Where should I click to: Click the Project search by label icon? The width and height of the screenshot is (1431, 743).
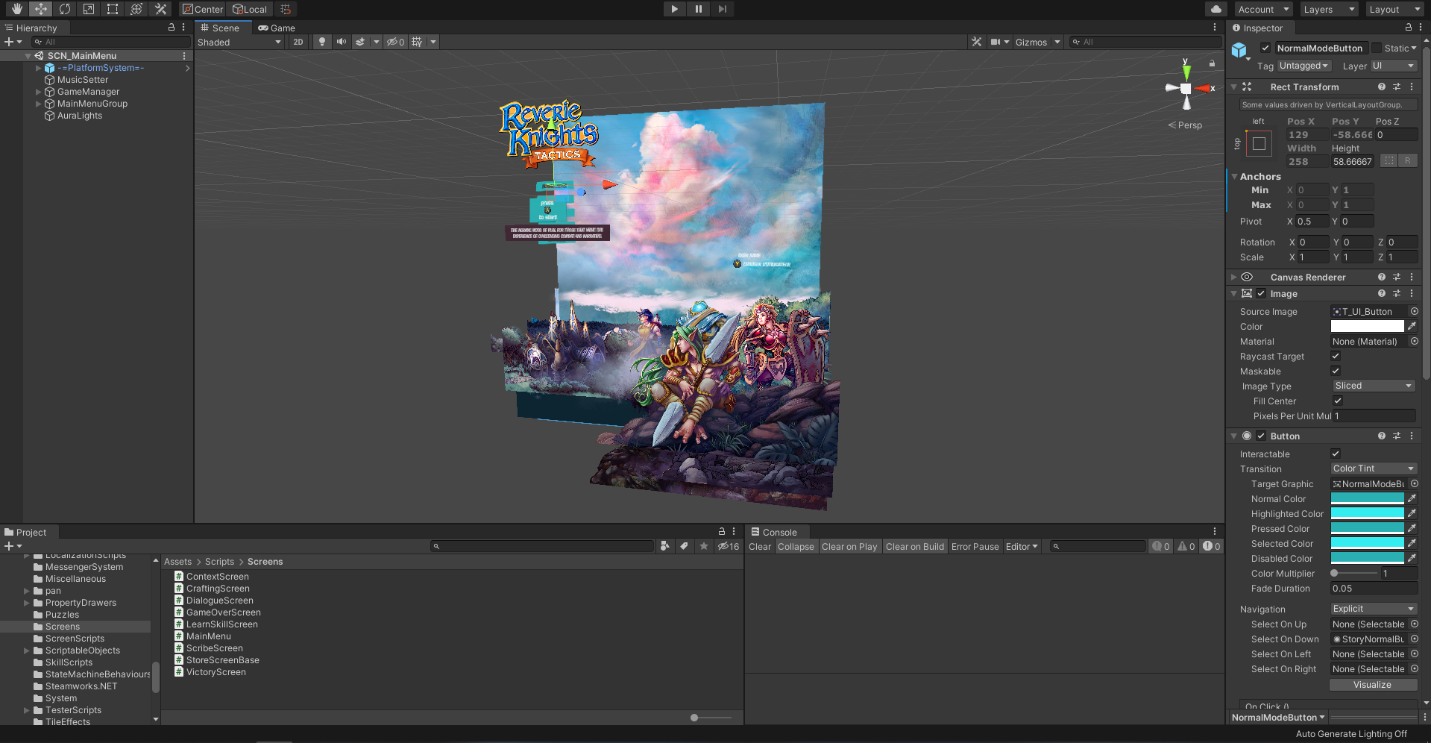pyautogui.click(x=684, y=546)
